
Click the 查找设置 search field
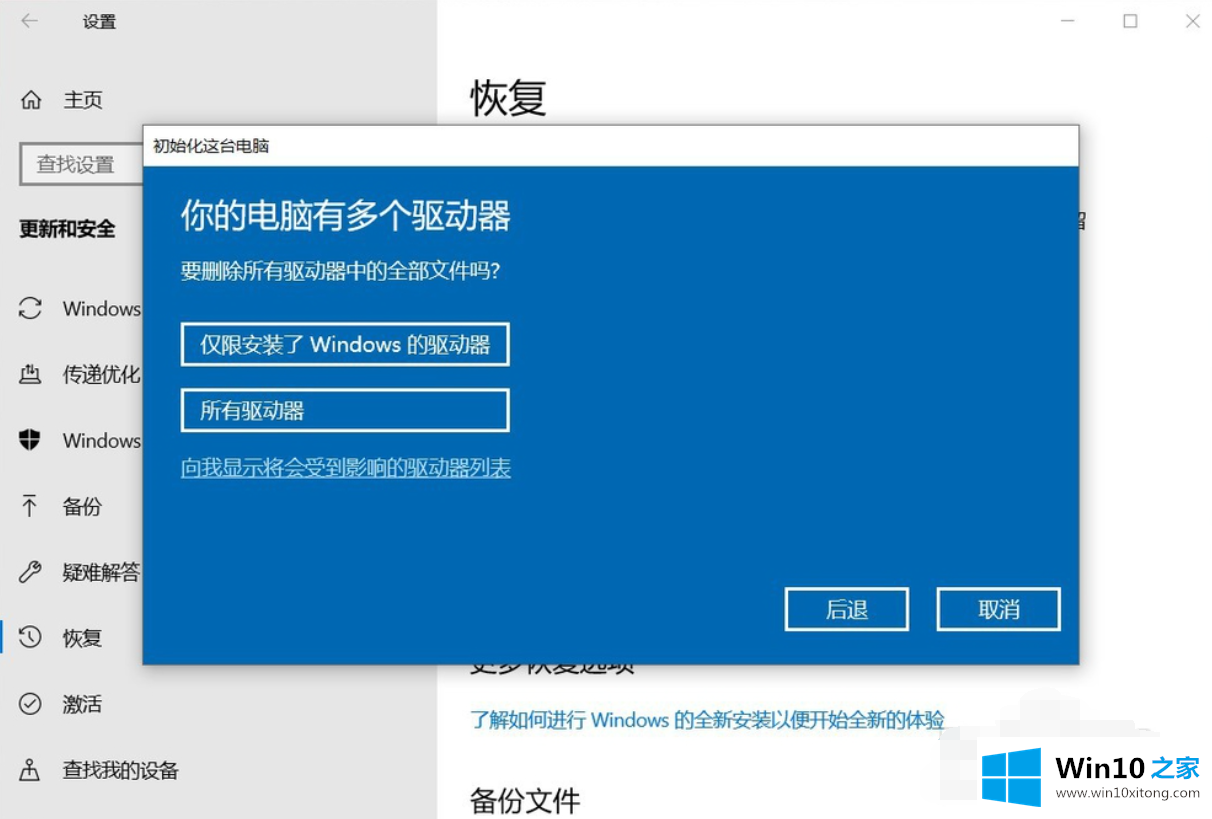tap(81, 164)
